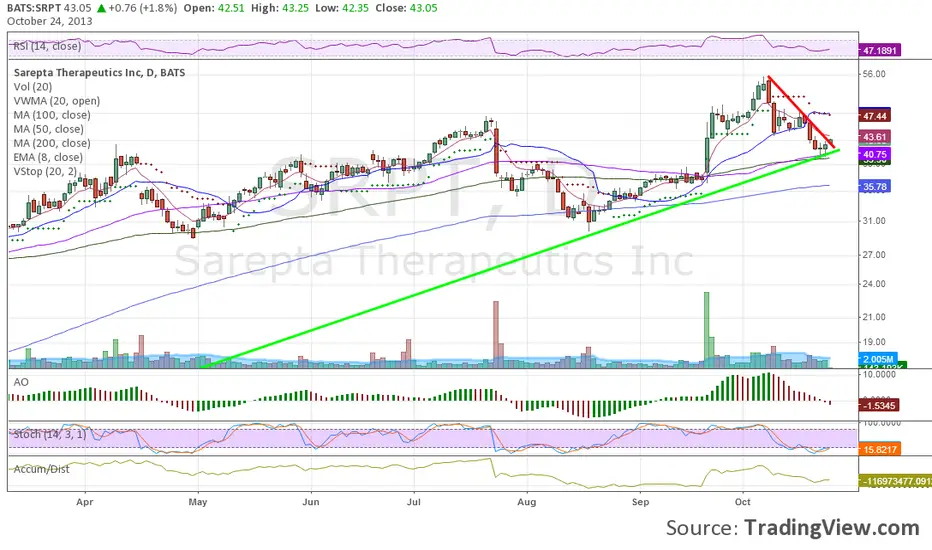The width and height of the screenshot is (932, 550).
Task: Select the 19.00 price axis label
Action: tap(874, 342)
